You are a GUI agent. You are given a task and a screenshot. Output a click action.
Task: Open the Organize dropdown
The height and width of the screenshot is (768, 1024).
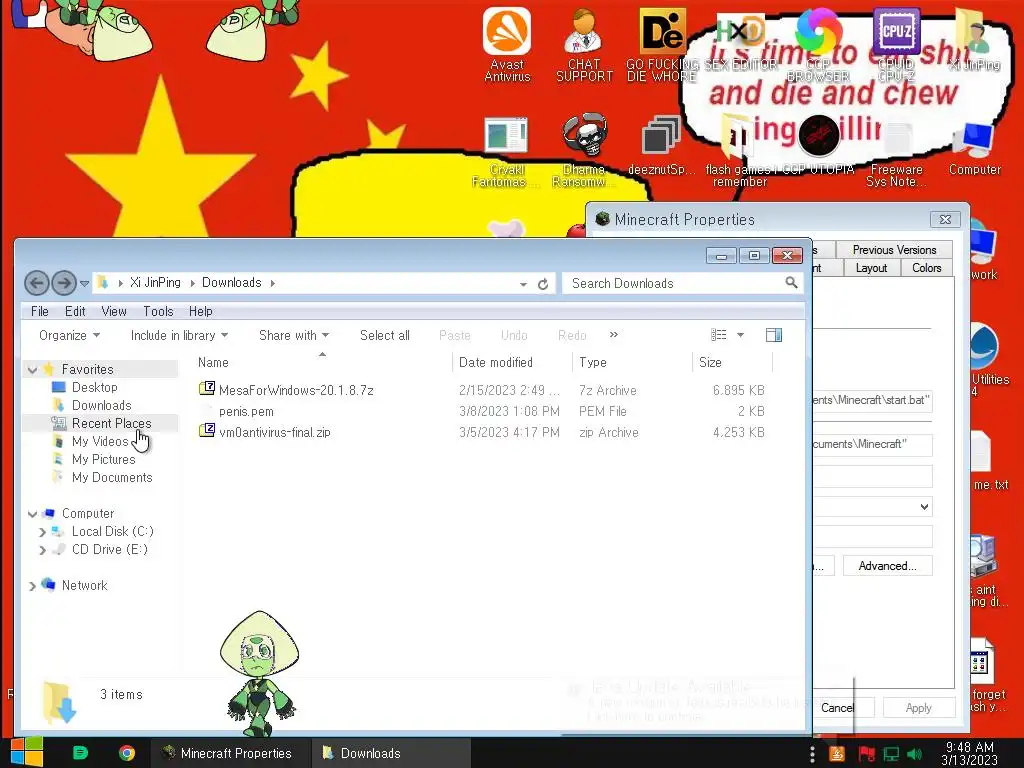69,335
